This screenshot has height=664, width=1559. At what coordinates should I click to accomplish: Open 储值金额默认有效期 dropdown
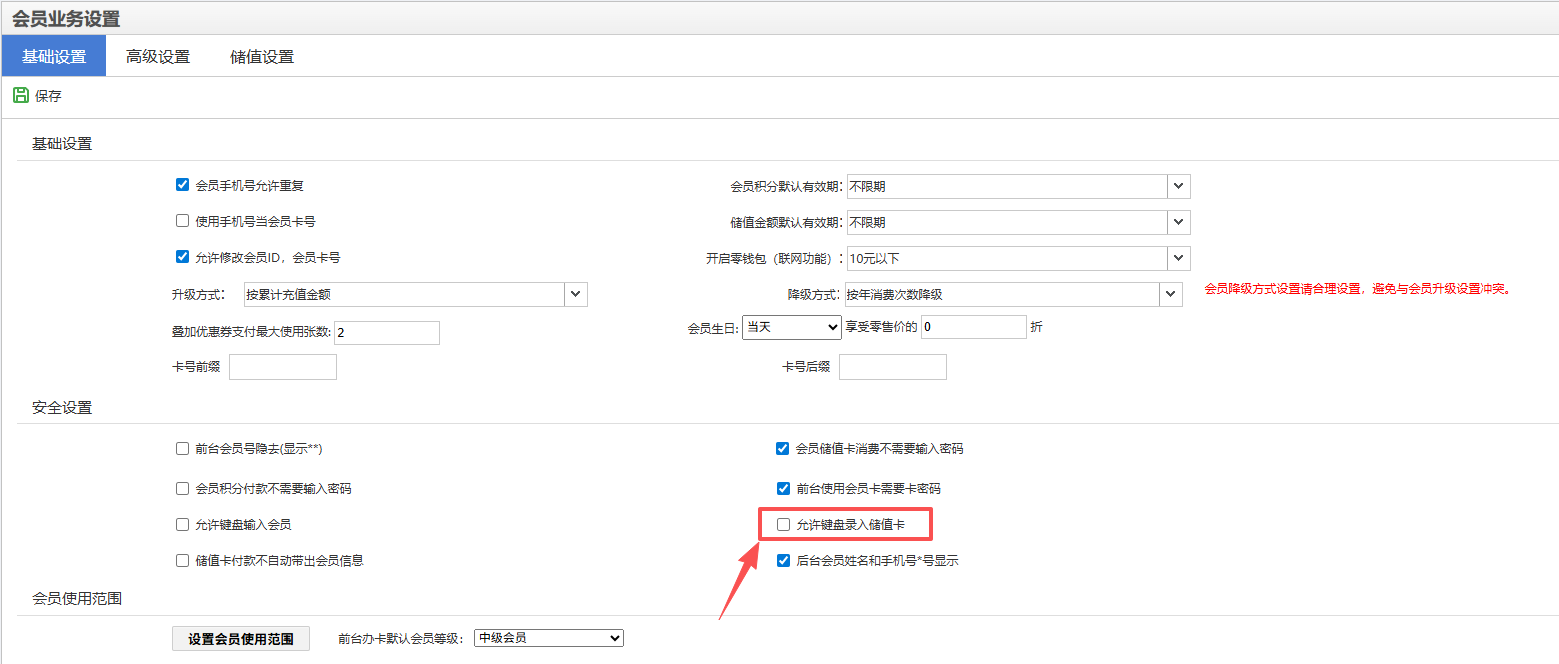1179,222
